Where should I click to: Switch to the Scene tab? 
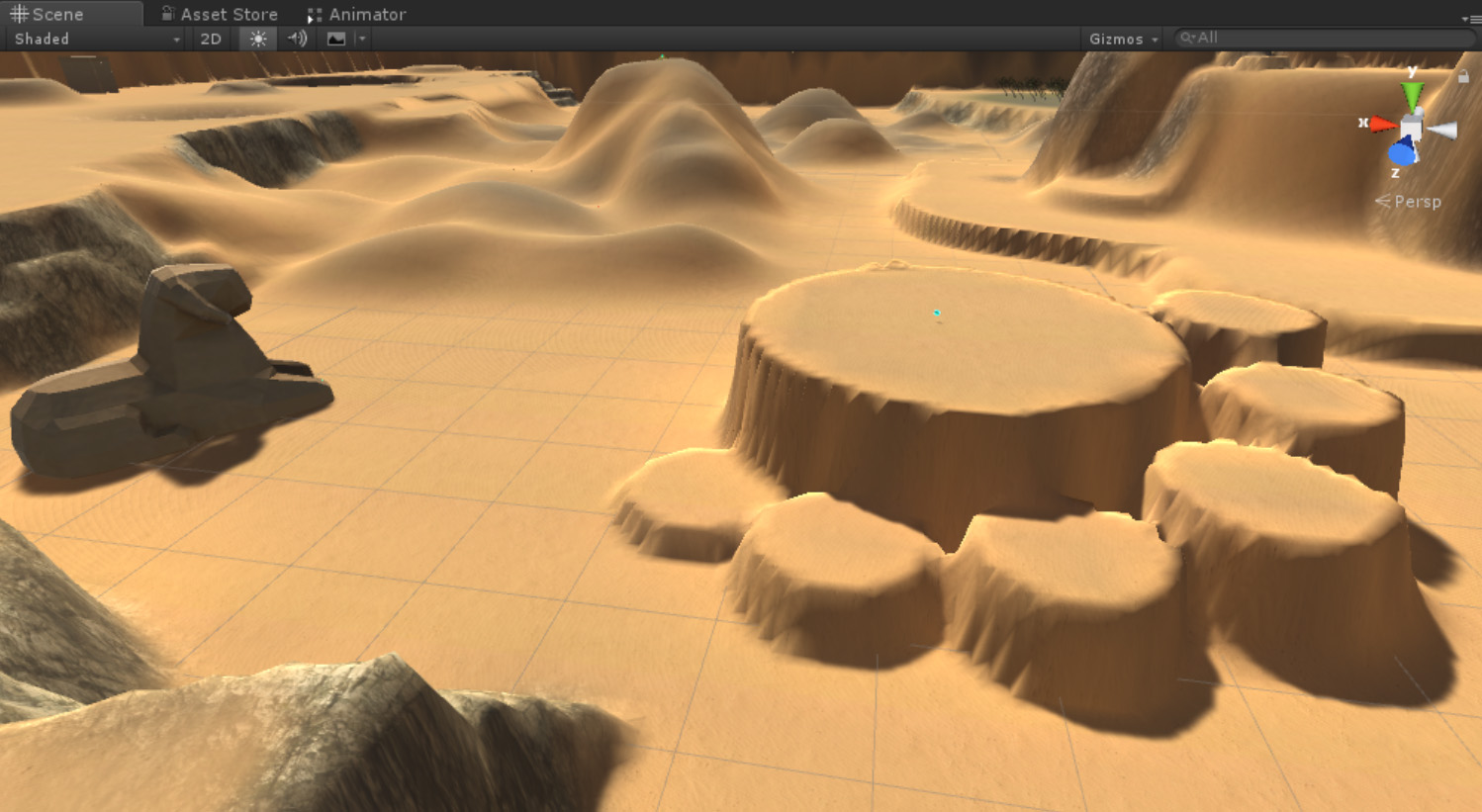pos(71,14)
